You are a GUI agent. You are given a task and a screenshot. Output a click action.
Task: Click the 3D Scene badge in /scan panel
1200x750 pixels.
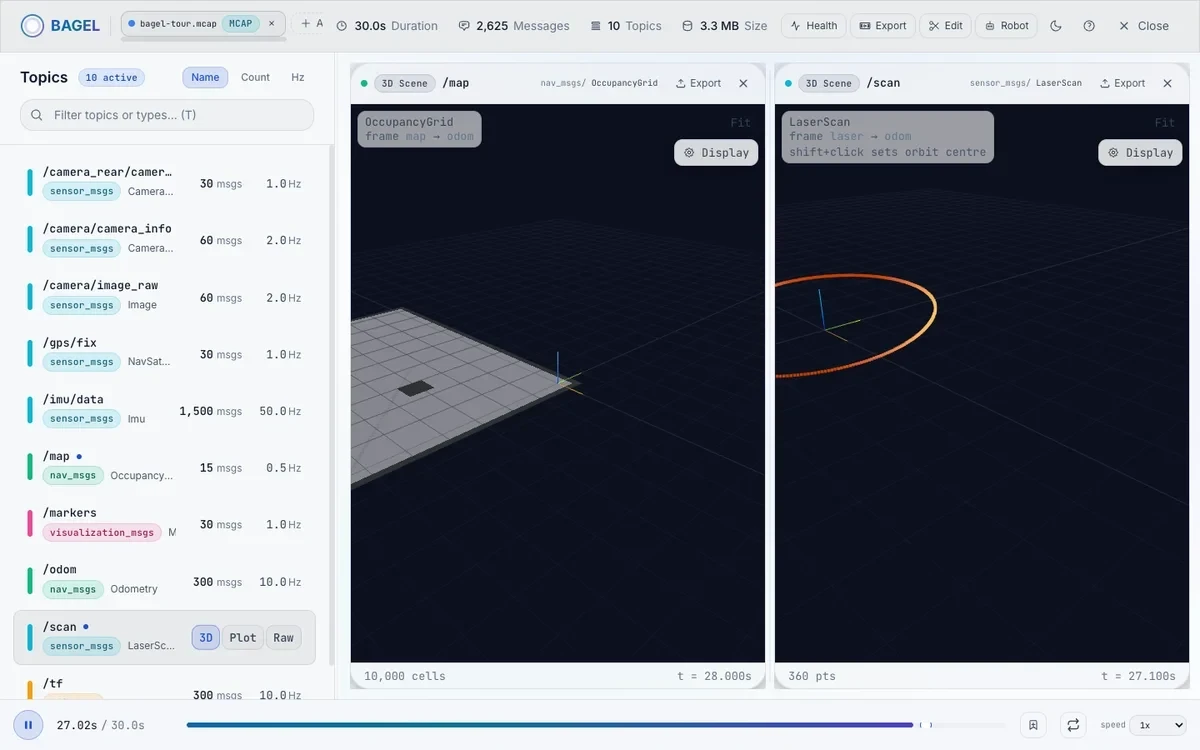[x=829, y=83]
